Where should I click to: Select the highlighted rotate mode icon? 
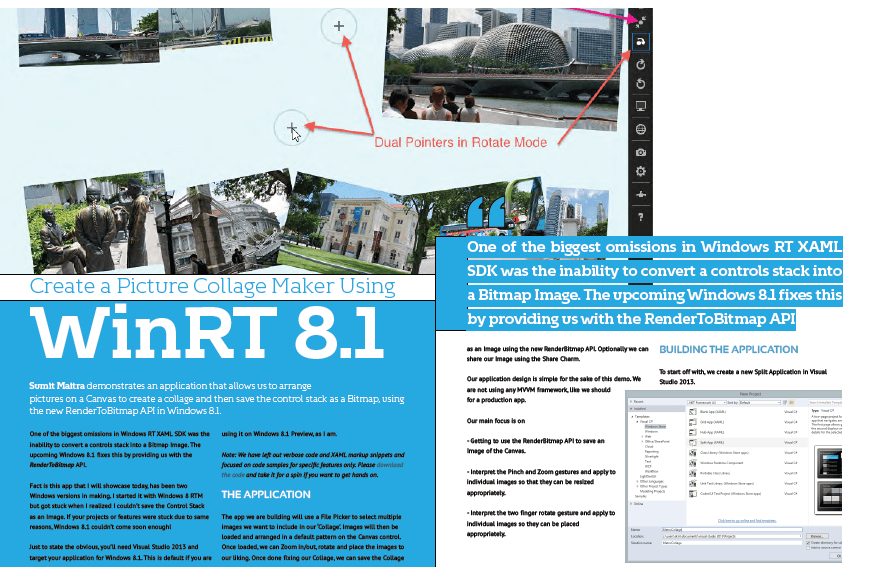641,42
